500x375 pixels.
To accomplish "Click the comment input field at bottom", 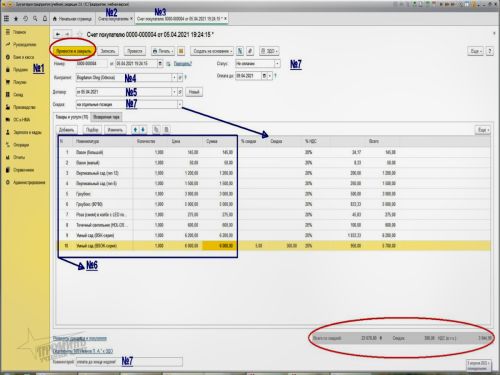I will point(129,362).
